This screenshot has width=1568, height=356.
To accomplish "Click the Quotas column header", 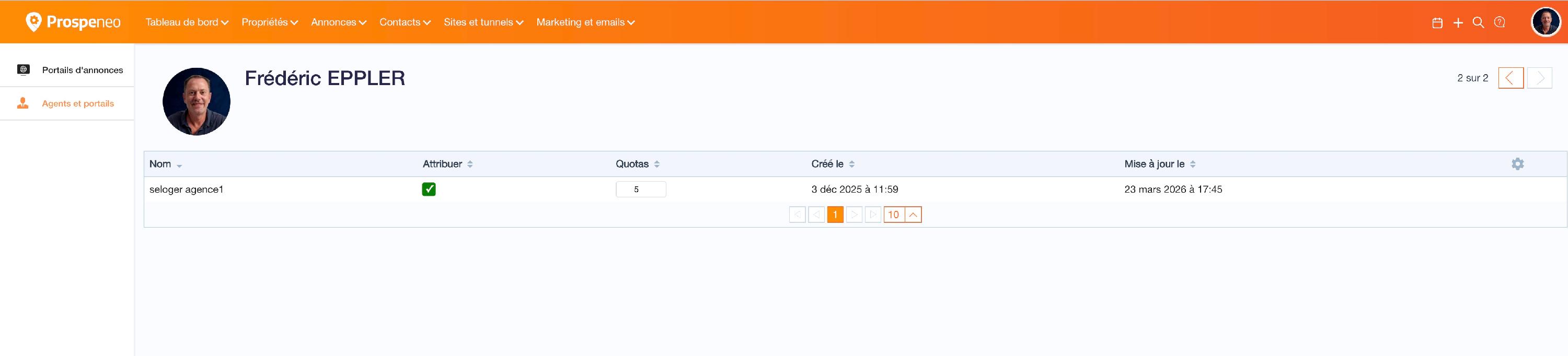I will (x=632, y=164).
